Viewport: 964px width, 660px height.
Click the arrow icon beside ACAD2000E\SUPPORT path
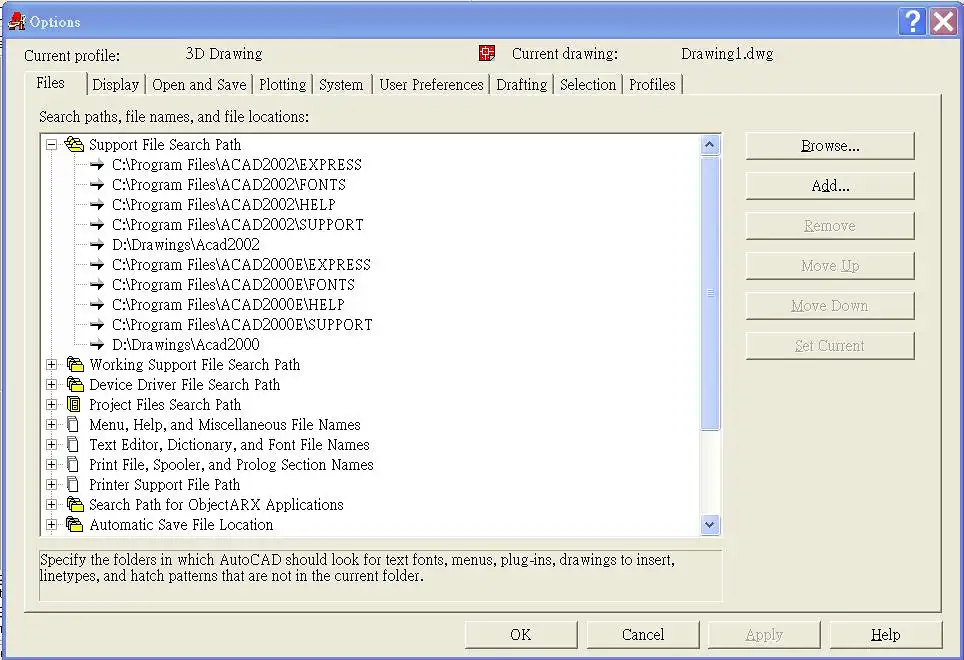point(97,324)
